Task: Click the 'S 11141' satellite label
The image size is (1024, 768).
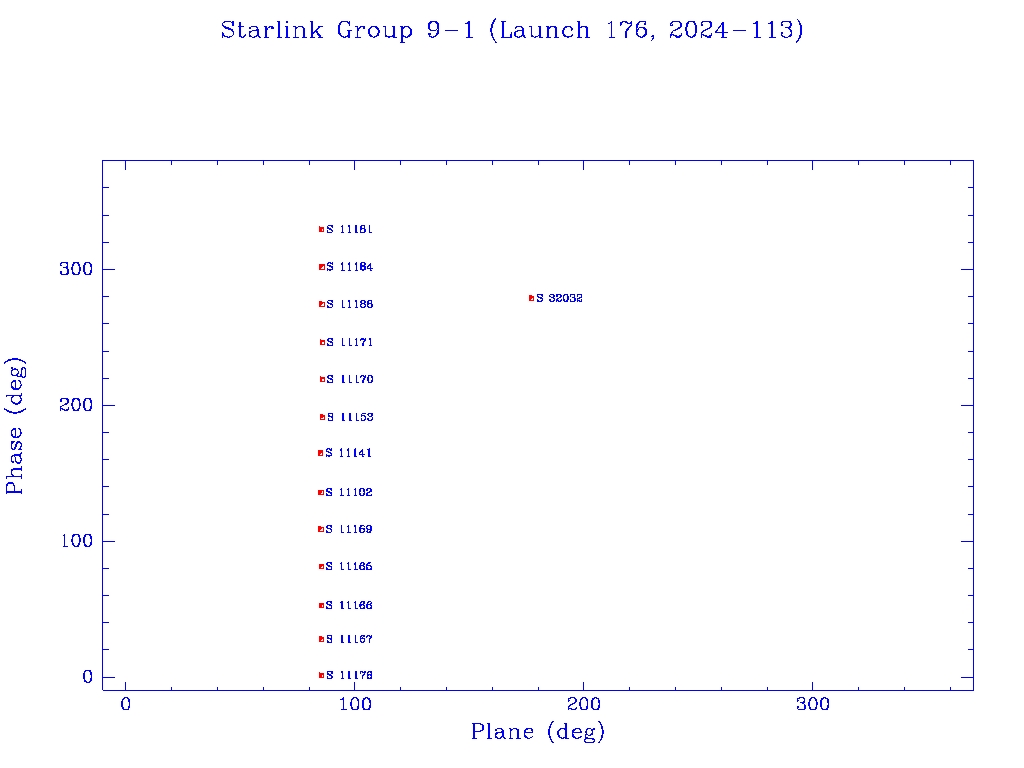Action: (x=349, y=453)
